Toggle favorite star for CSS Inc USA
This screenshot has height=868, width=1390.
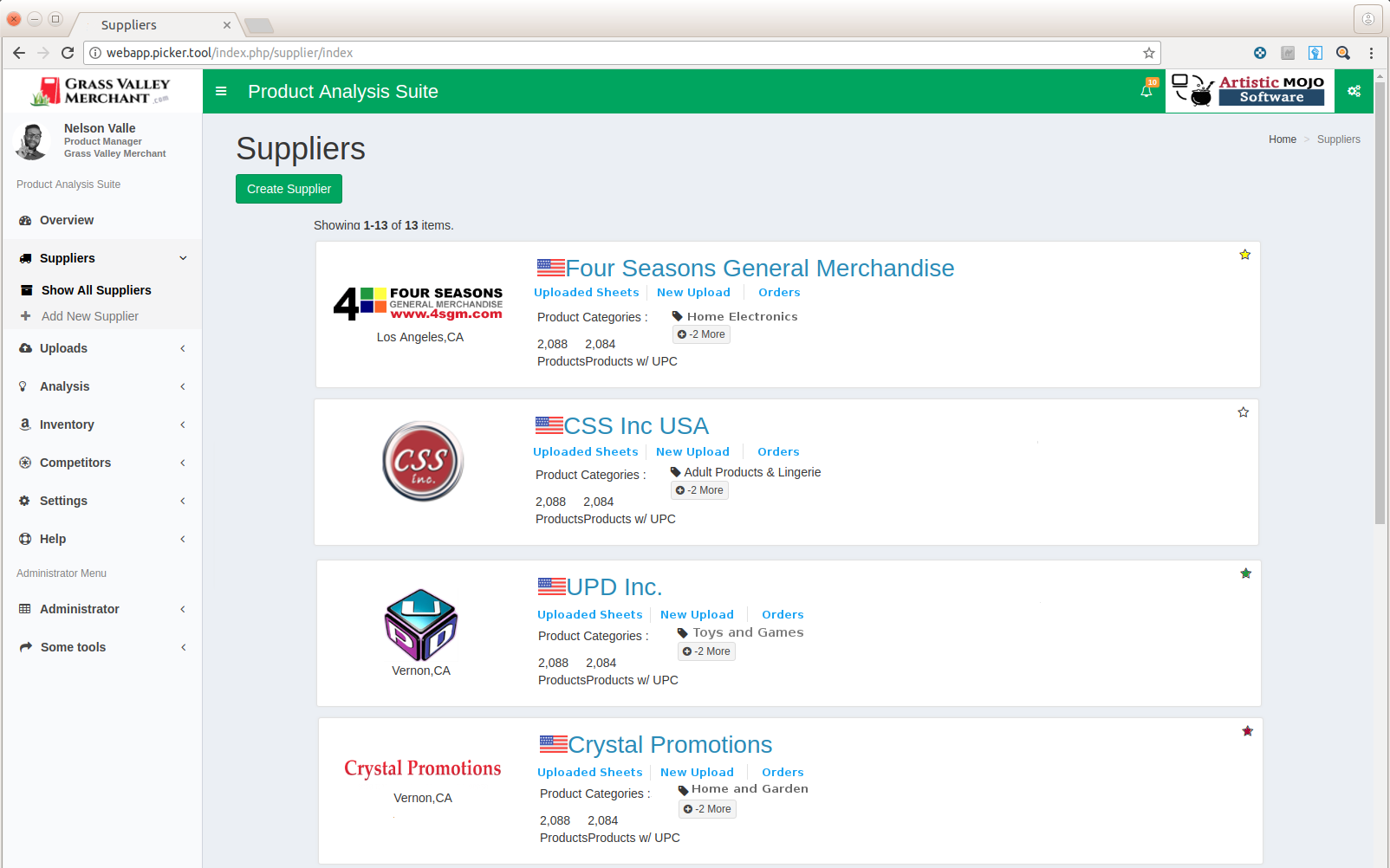pyautogui.click(x=1244, y=412)
